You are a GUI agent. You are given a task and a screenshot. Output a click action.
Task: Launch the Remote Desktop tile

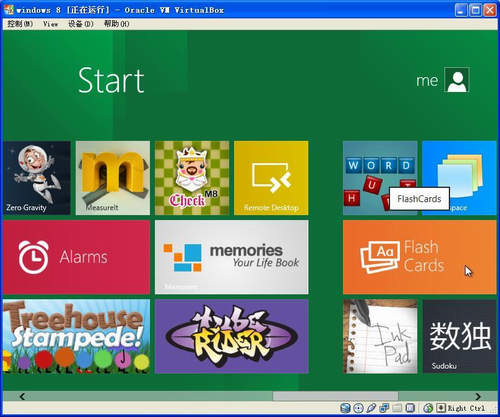(x=271, y=178)
